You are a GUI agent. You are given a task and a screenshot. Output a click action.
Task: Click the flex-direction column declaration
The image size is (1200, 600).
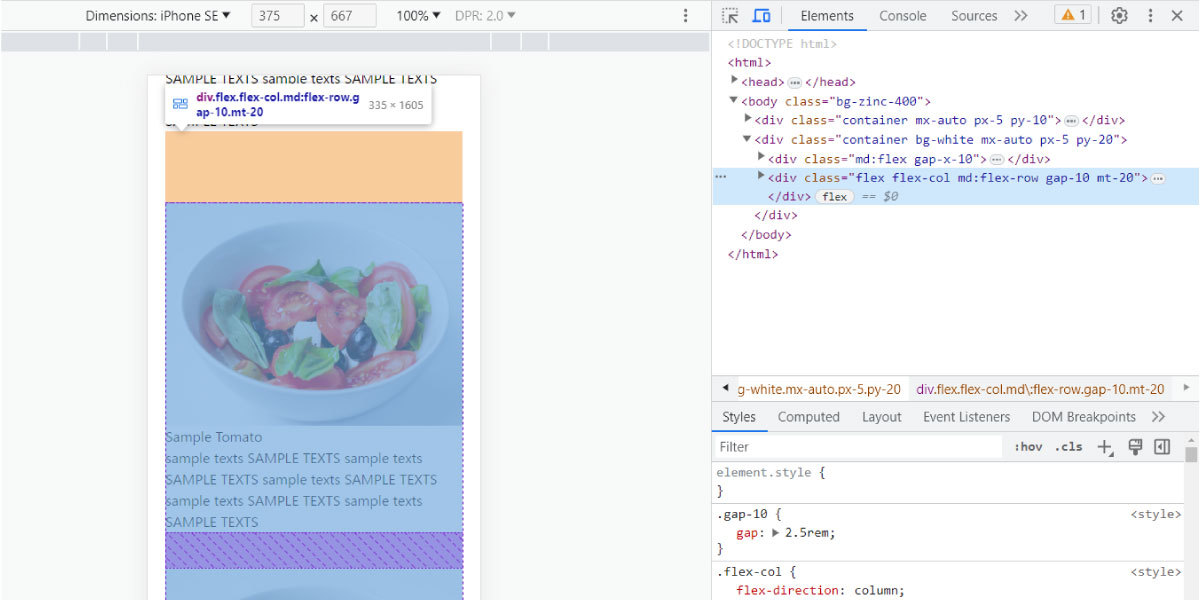(820, 590)
